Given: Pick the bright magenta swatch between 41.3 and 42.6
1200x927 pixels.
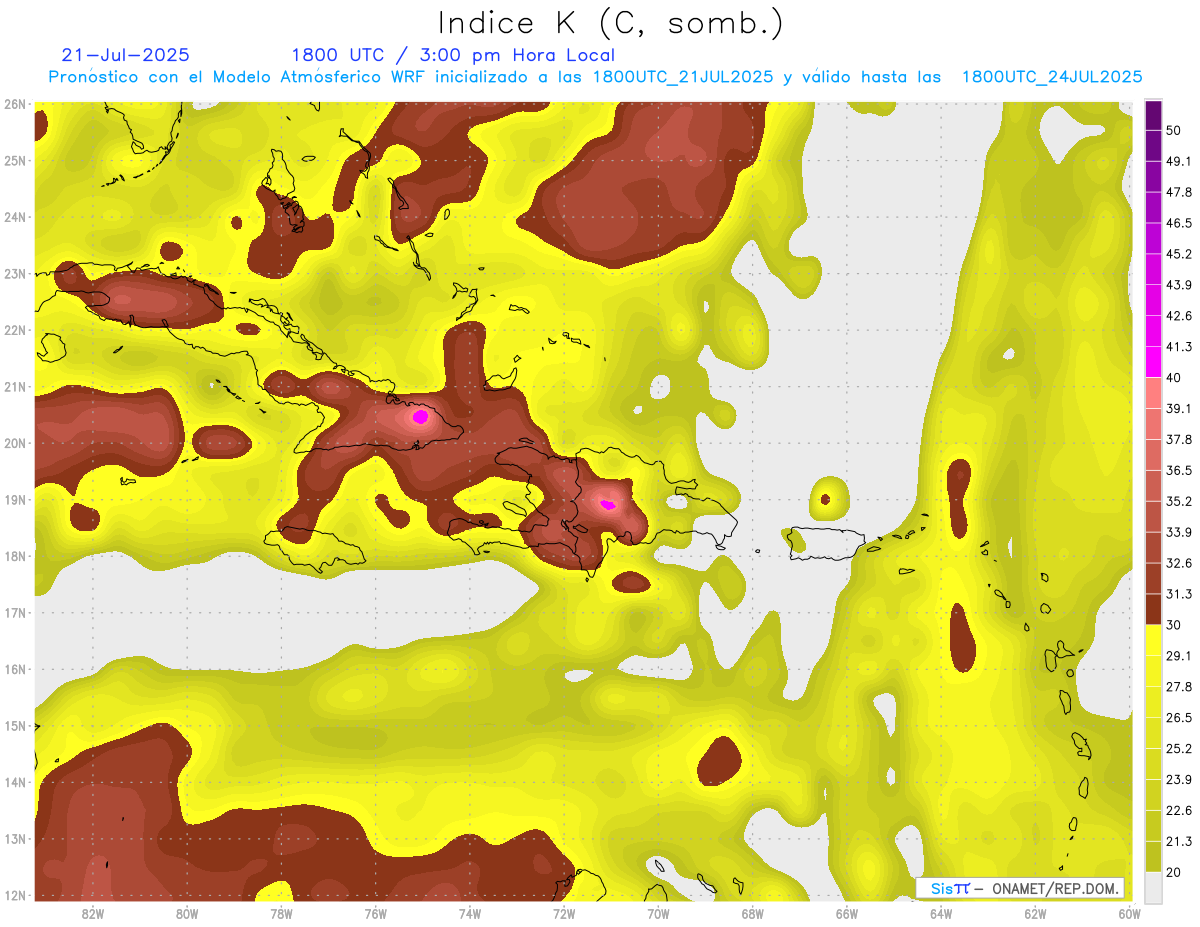Looking at the screenshot, I should (1153, 331).
